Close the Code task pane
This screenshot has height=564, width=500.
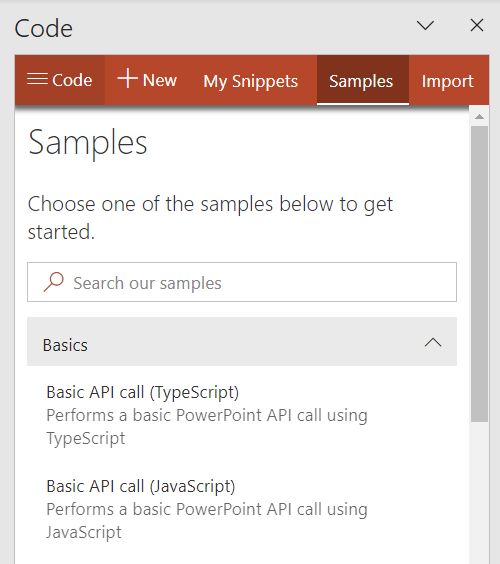[x=477, y=26]
